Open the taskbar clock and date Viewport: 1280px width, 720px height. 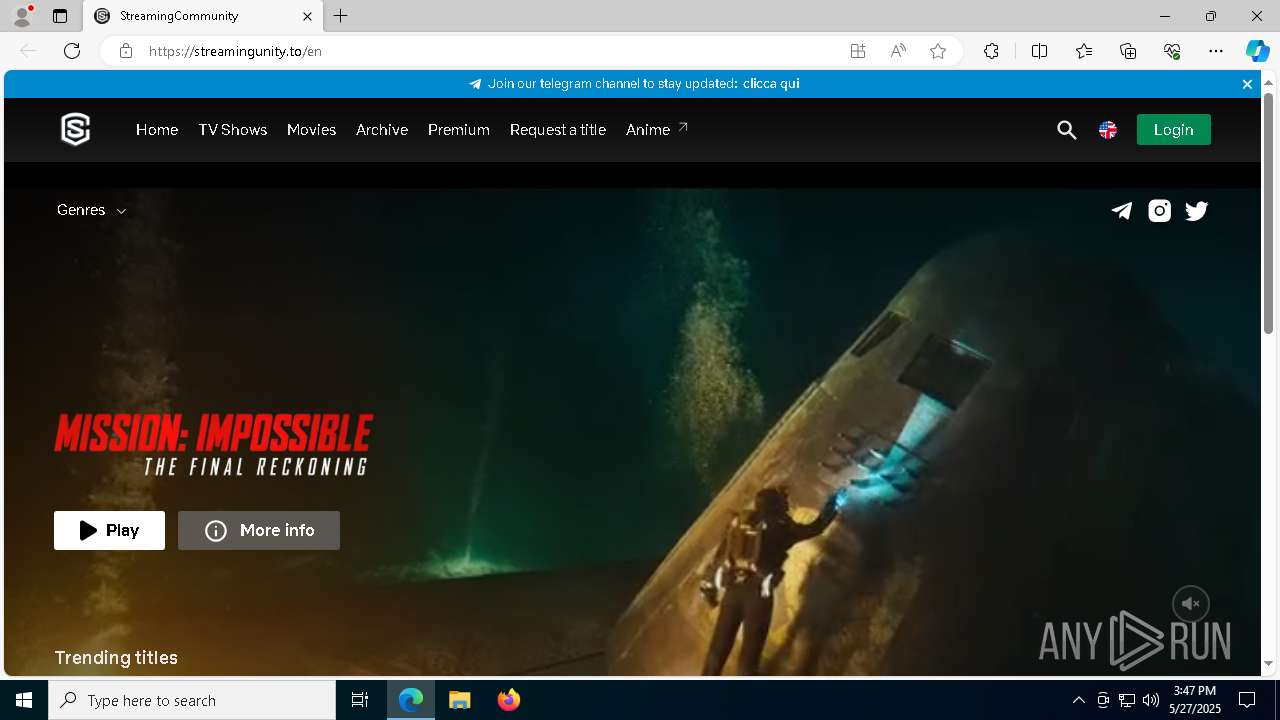pos(1195,700)
